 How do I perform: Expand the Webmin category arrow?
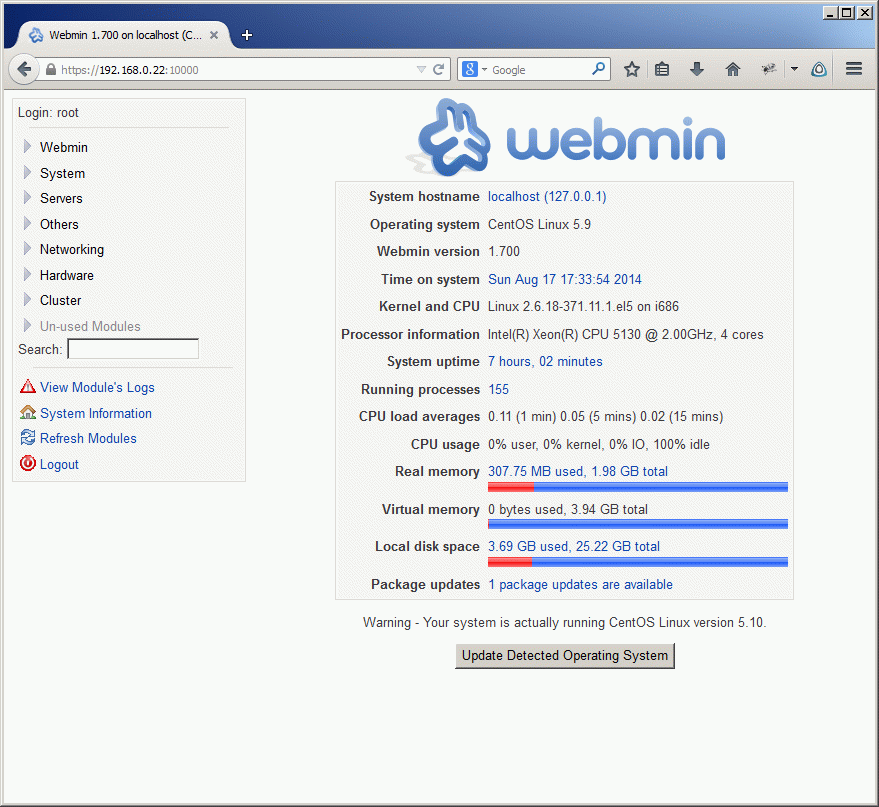tap(27, 146)
